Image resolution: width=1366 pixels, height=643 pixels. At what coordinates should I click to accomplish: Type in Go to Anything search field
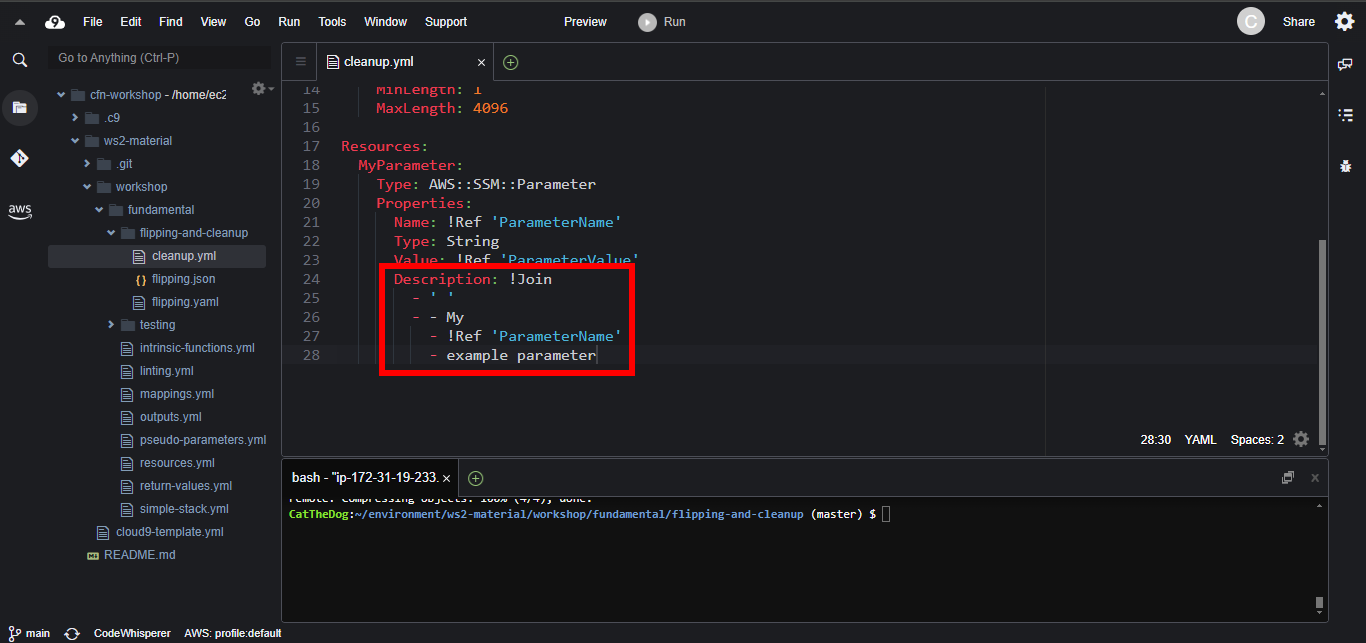(160, 58)
